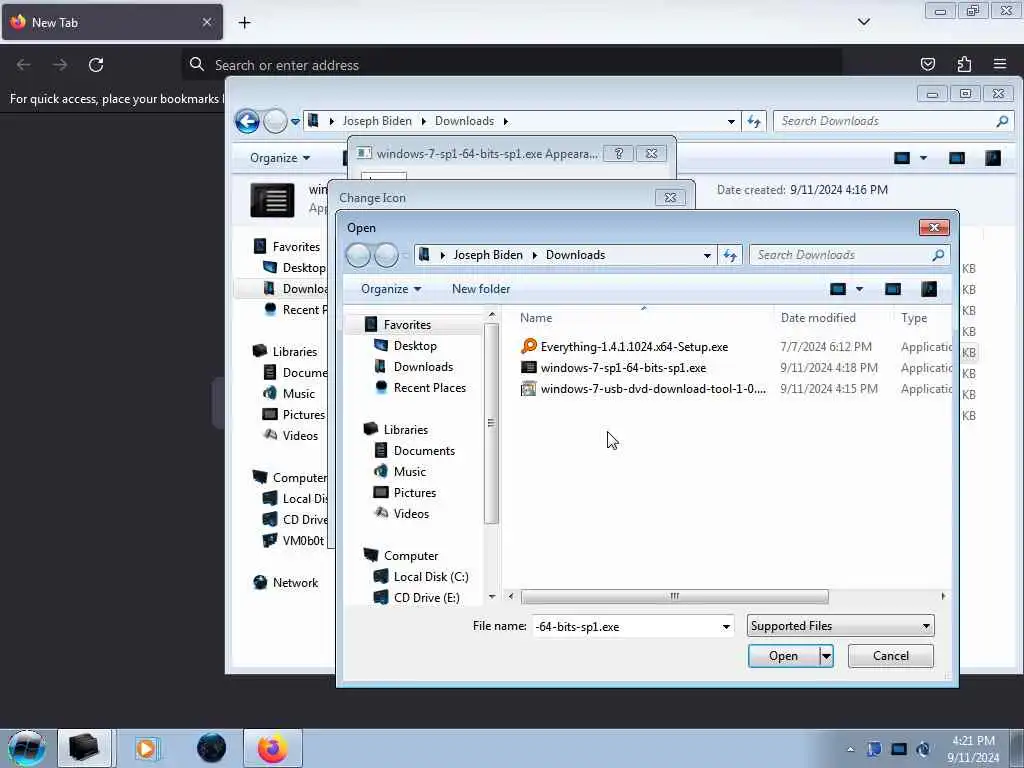Click Back button in Explorer window
This screenshot has height=768, width=1024.
[x=248, y=121]
